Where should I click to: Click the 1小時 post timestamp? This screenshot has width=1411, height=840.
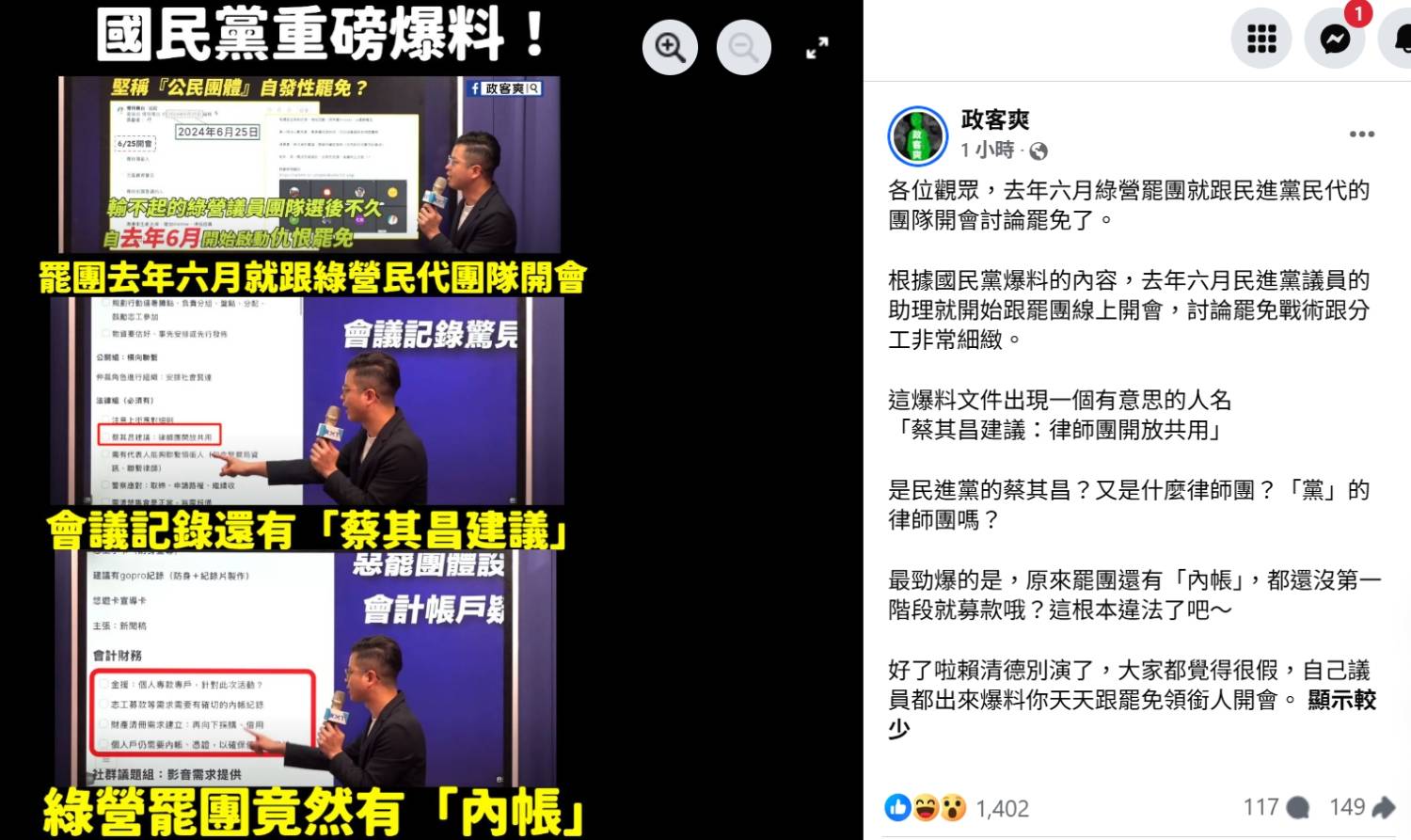tap(988, 150)
